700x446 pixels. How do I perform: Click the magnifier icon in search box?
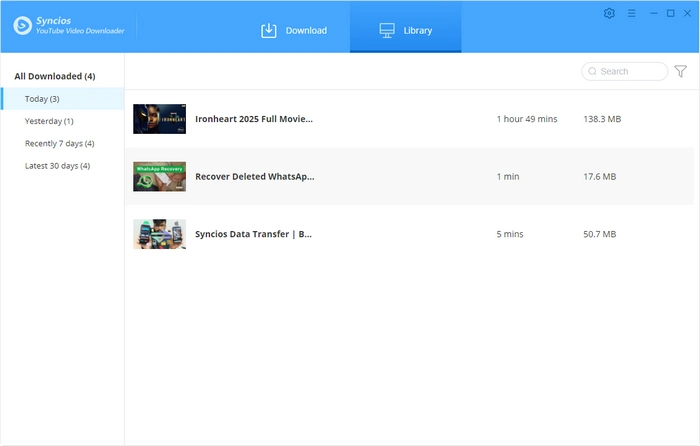[x=593, y=72]
